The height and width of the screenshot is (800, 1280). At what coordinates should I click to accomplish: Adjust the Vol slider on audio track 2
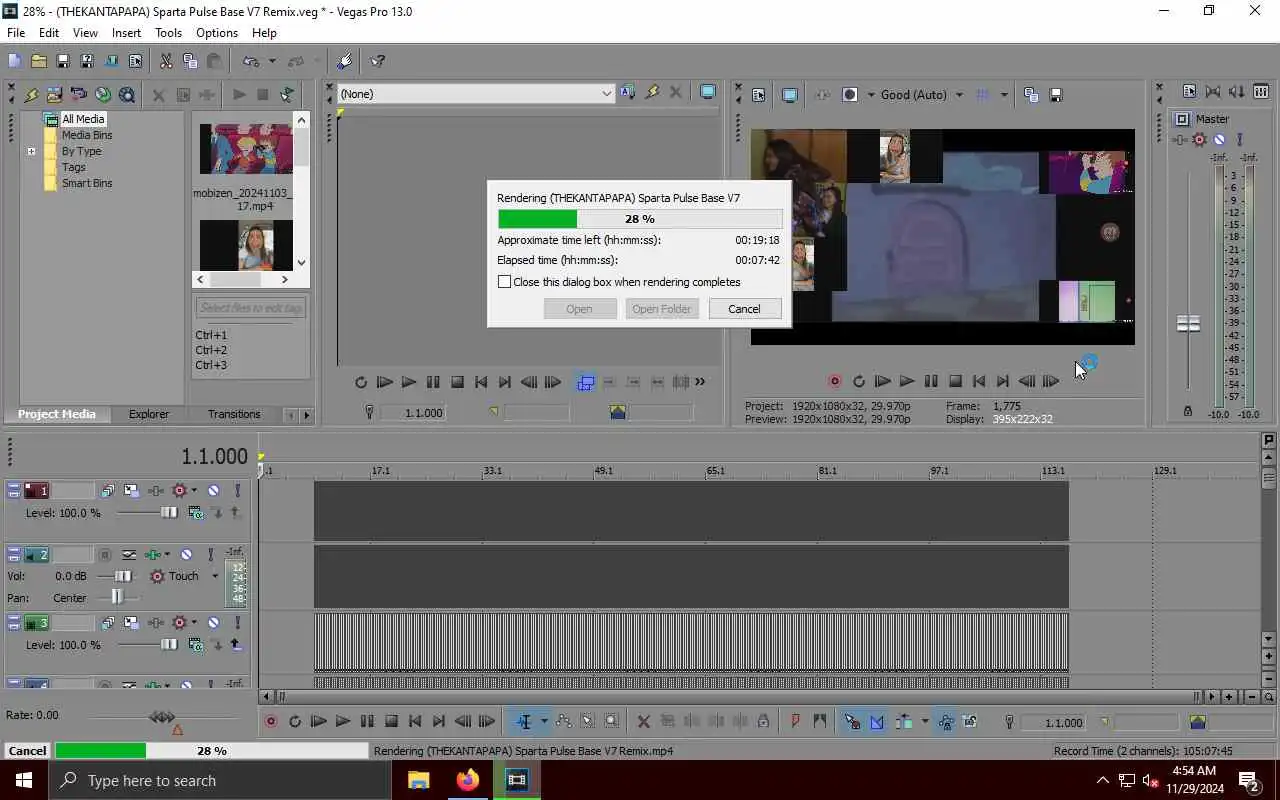pos(123,576)
